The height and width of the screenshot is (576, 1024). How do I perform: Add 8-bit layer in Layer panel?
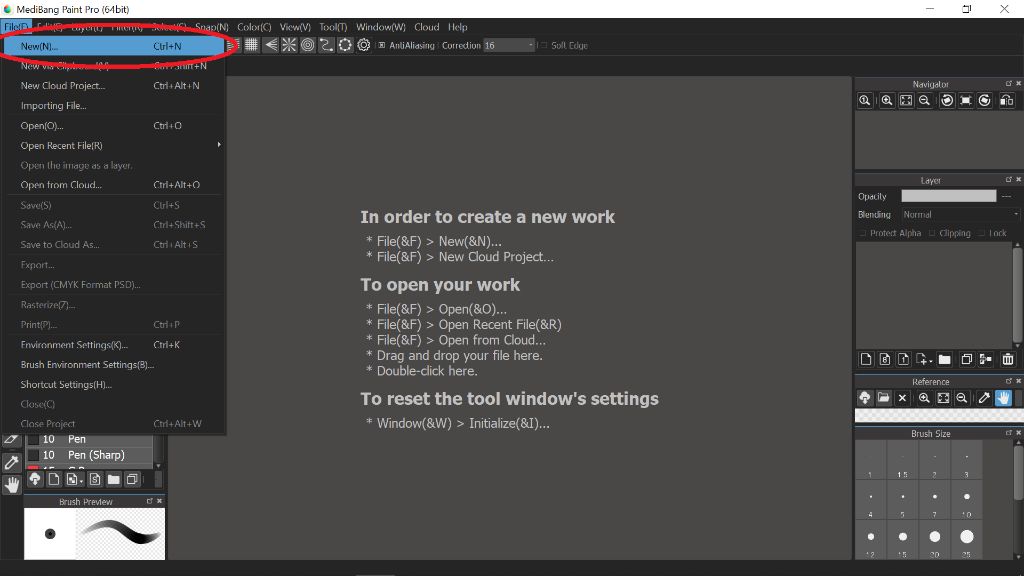885,359
